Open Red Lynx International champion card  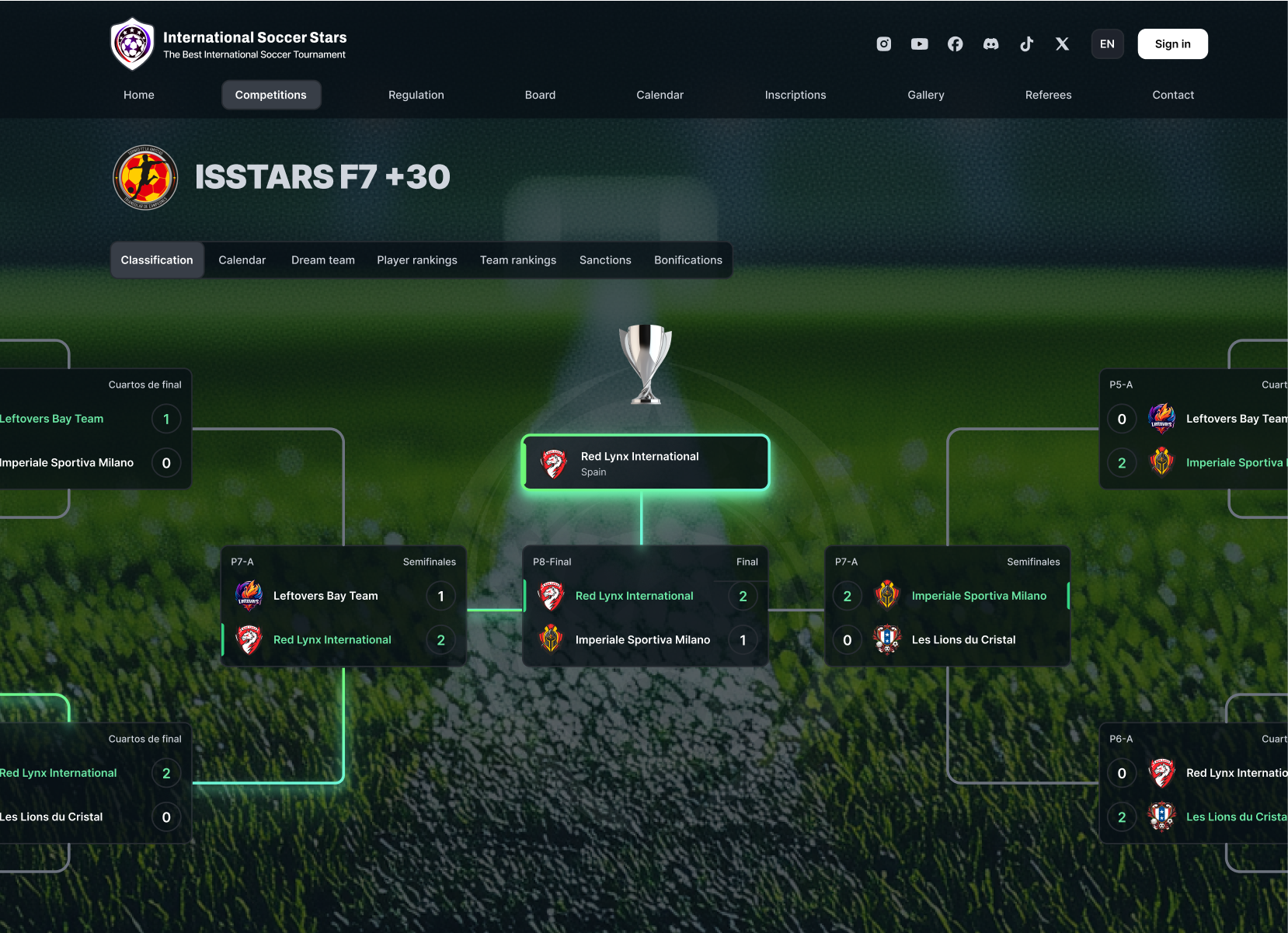[646, 463]
